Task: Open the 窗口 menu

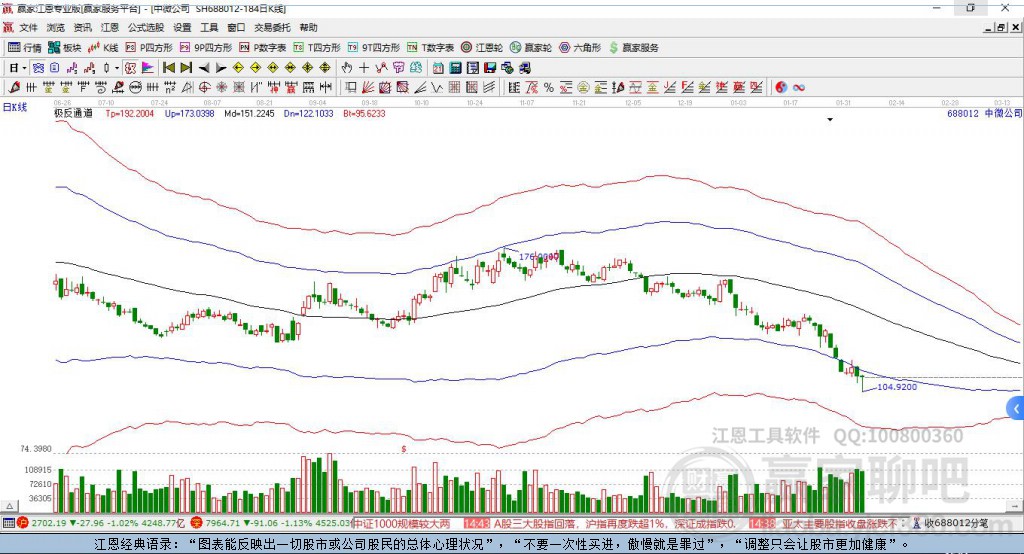Action: 236,27
